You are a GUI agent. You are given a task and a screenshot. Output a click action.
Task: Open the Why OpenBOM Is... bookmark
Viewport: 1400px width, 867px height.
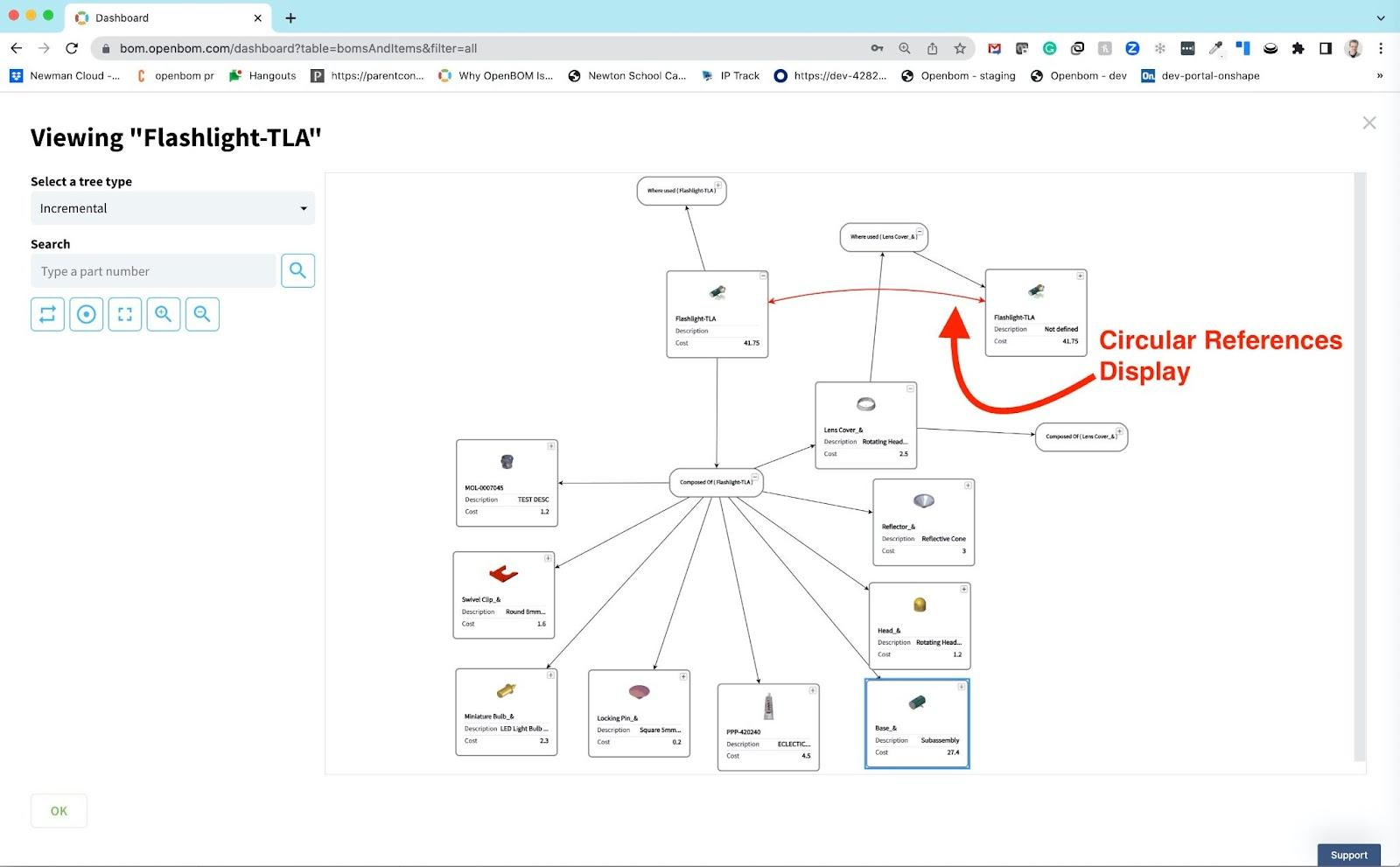pyautogui.click(x=495, y=76)
